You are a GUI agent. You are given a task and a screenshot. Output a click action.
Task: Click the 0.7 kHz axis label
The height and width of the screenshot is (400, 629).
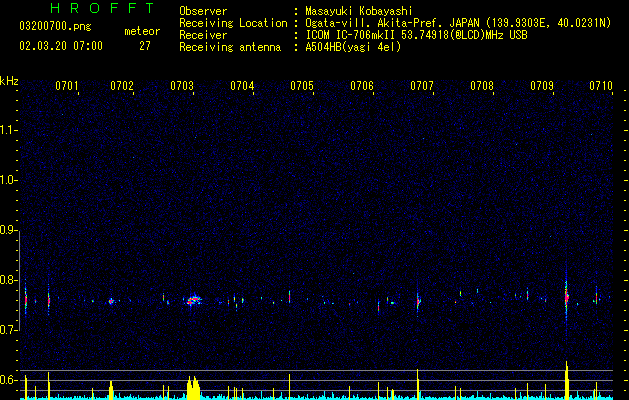pyautogui.click(x=8, y=330)
